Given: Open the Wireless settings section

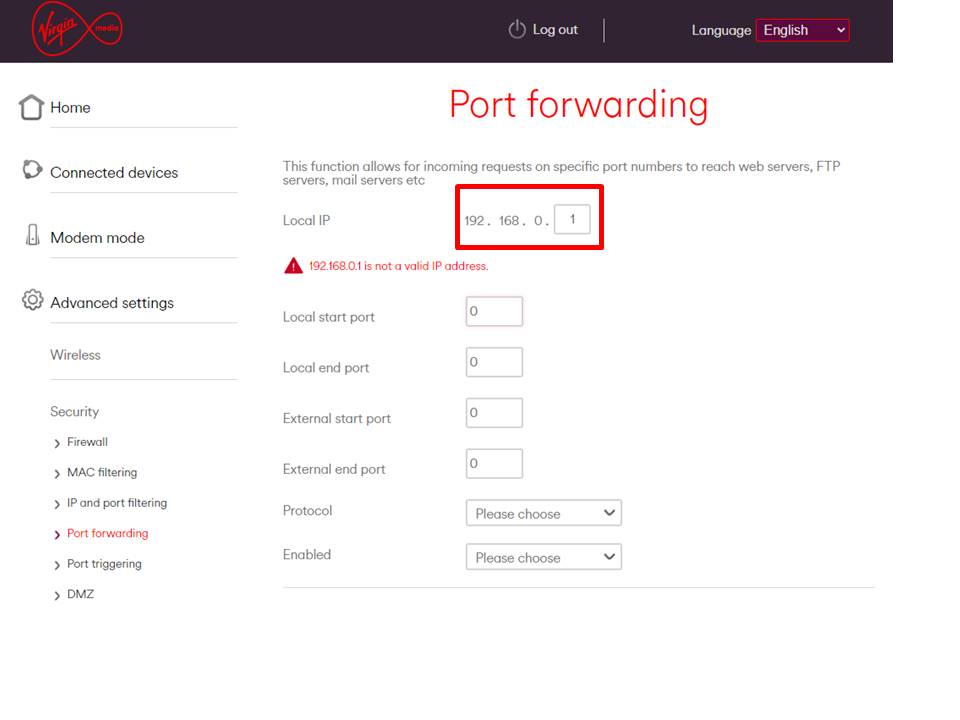Looking at the screenshot, I should point(75,355).
